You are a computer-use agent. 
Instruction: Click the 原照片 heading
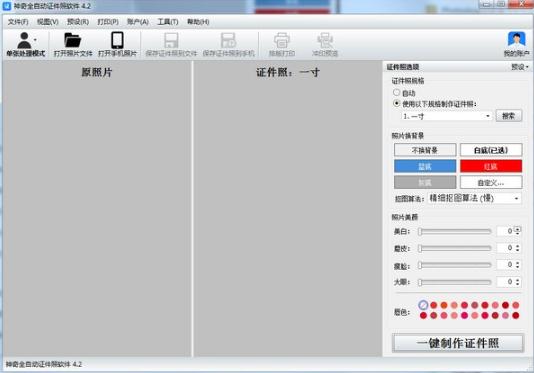[x=97, y=72]
